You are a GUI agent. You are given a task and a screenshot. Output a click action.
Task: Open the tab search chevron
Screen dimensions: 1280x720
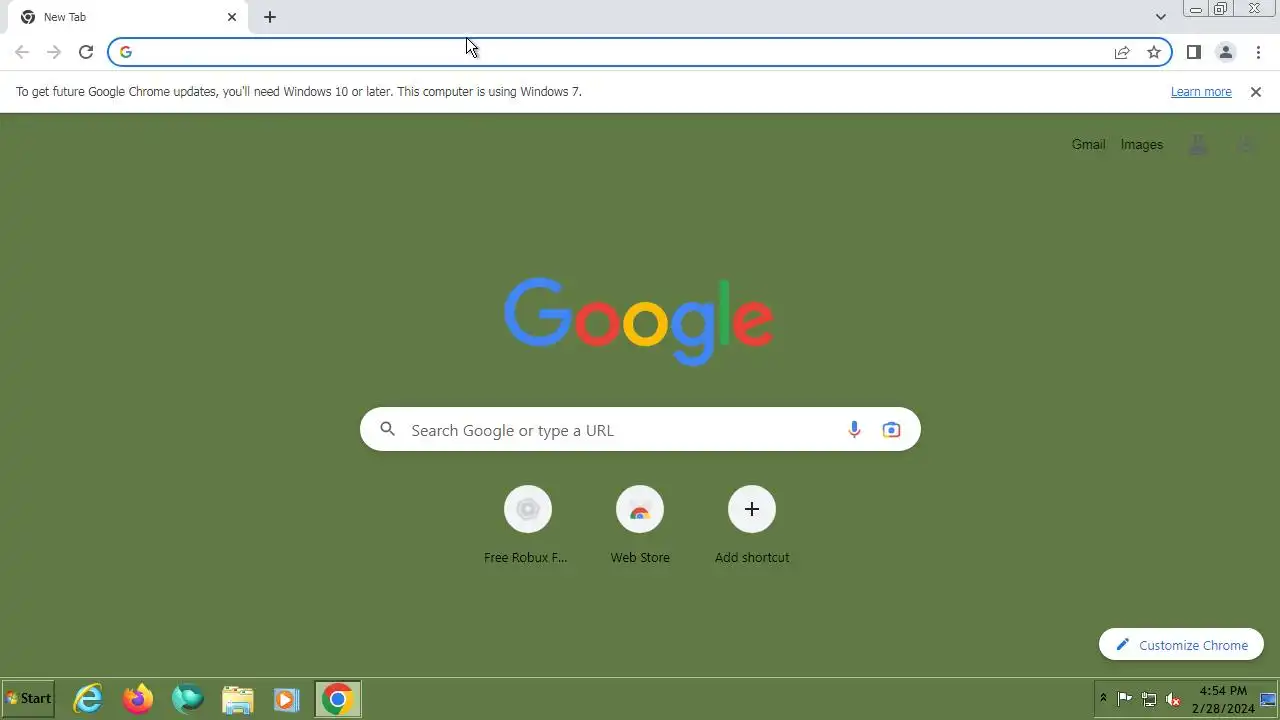point(1160,17)
